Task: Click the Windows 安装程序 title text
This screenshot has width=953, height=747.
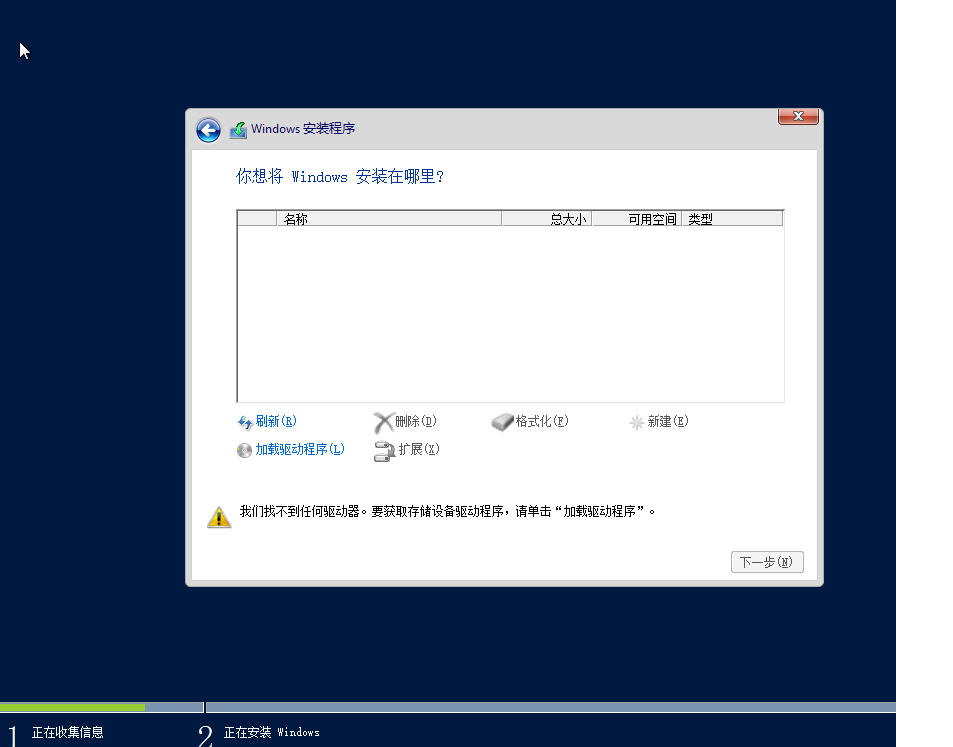Action: click(303, 129)
